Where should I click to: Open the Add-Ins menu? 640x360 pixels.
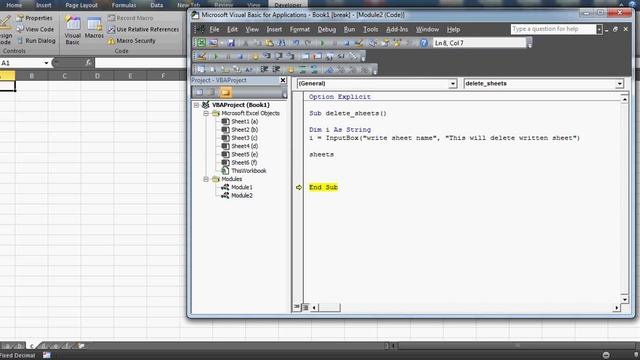click(x=397, y=29)
